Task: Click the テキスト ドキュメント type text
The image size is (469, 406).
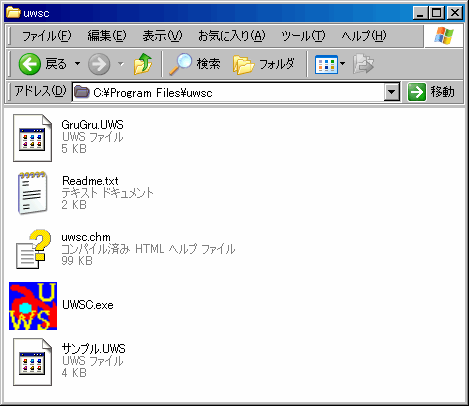Action: (108, 193)
